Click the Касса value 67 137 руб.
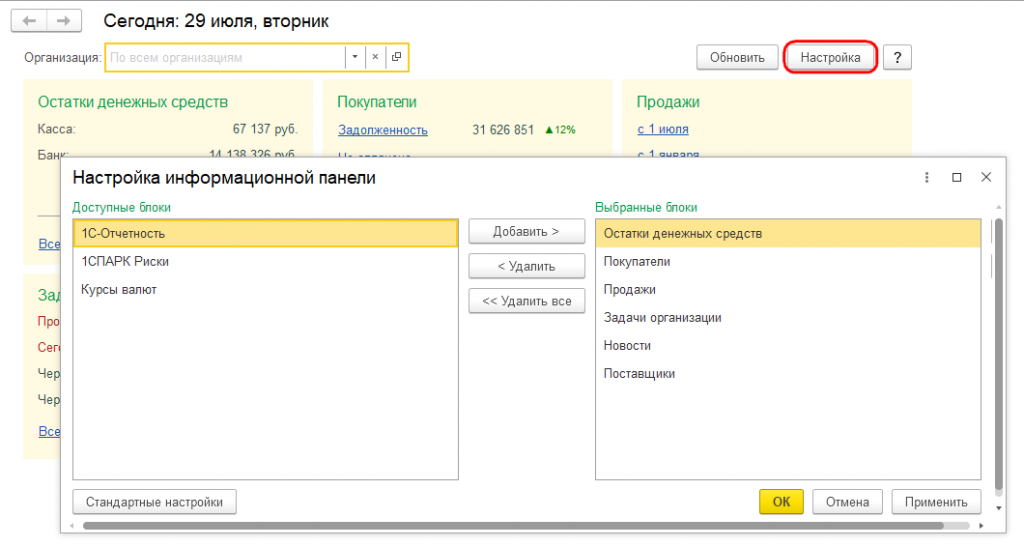 [265, 129]
